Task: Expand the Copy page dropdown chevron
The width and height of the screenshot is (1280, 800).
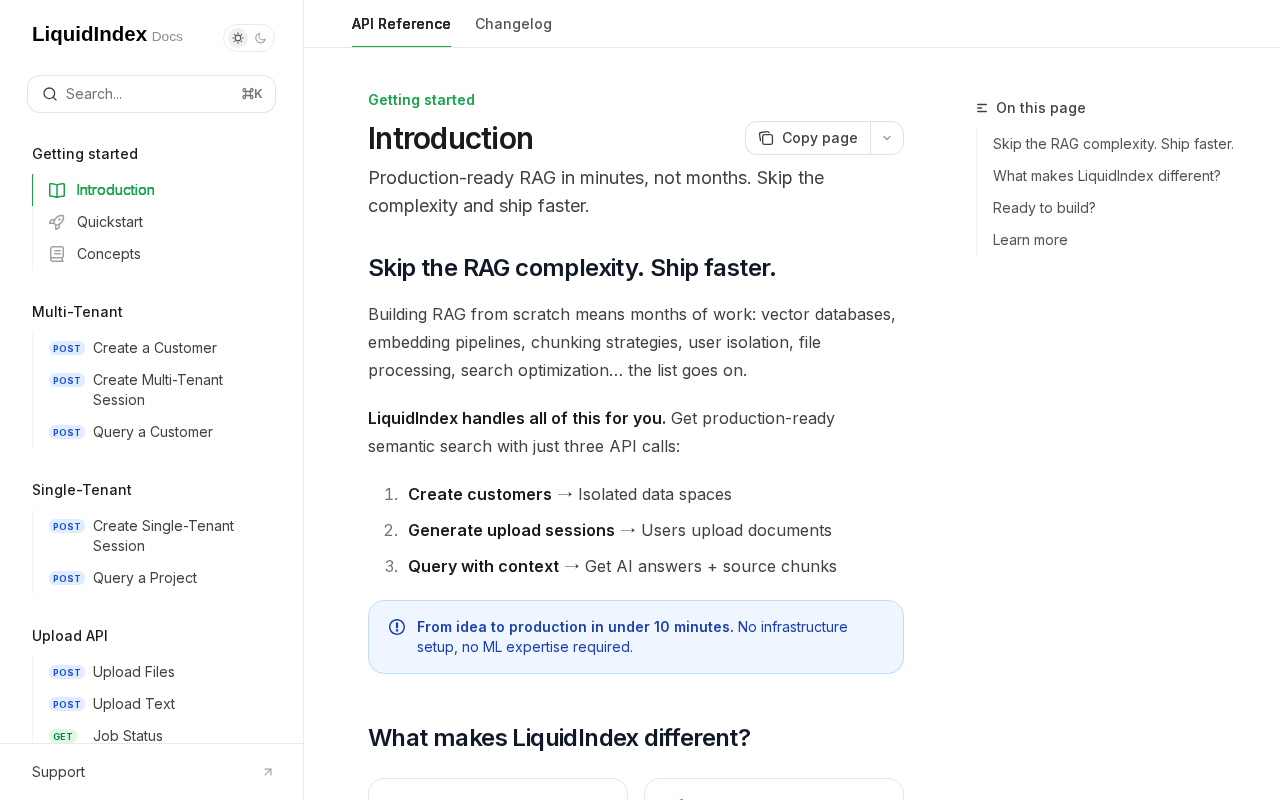Action: pyautogui.click(x=887, y=138)
